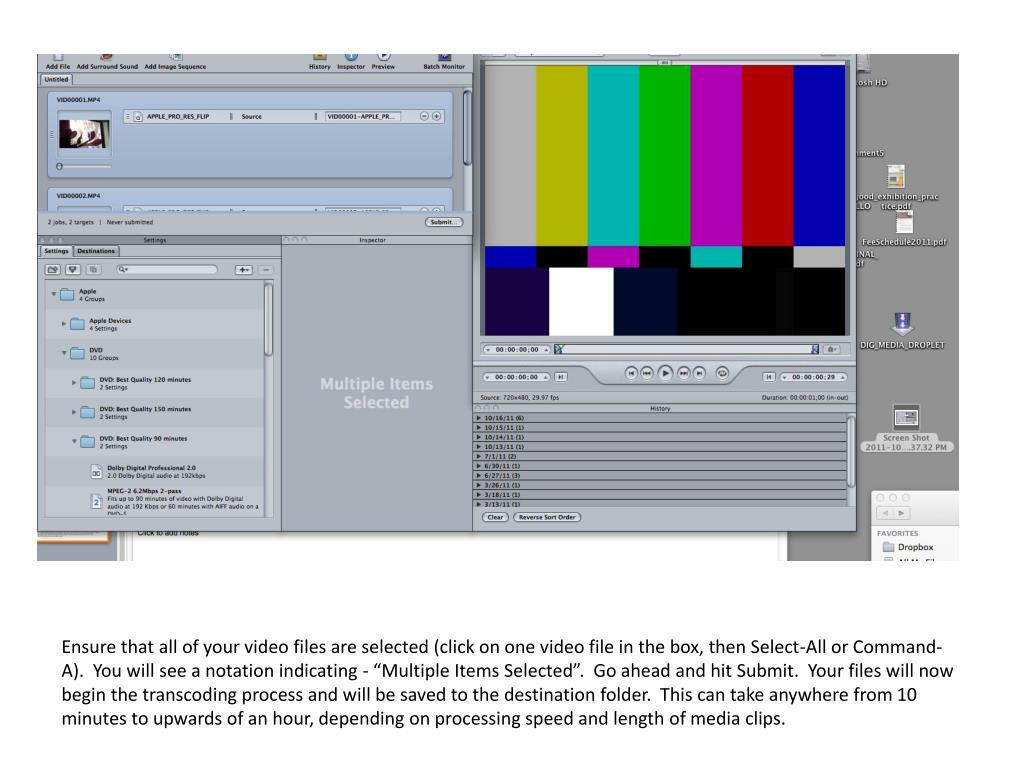
Task: Click the duplicate selected setting icon
Action: 93,270
